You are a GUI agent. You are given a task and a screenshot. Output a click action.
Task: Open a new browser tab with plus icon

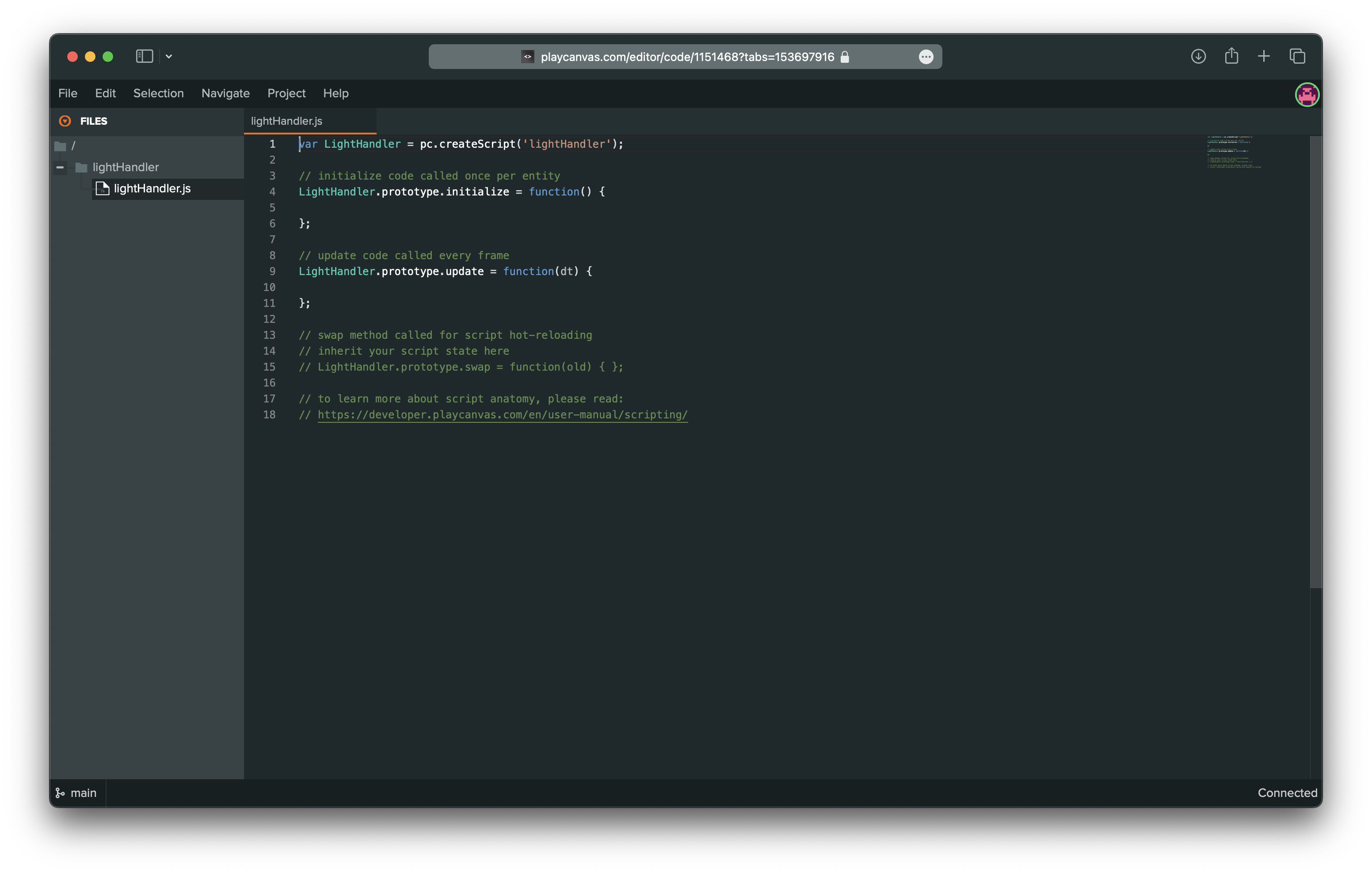[x=1264, y=57]
